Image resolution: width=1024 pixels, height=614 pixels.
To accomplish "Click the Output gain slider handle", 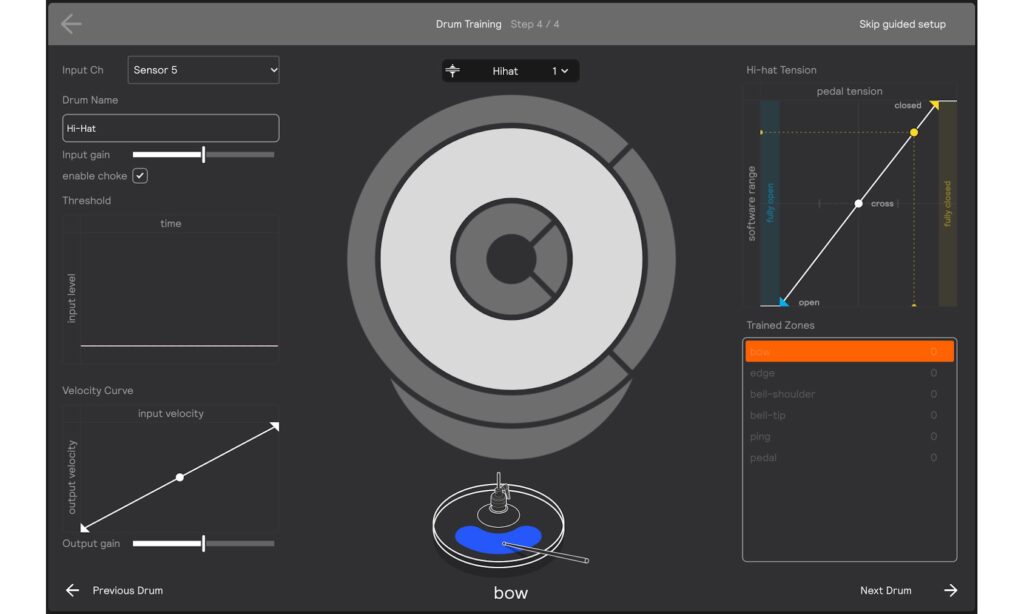I will click(x=204, y=543).
